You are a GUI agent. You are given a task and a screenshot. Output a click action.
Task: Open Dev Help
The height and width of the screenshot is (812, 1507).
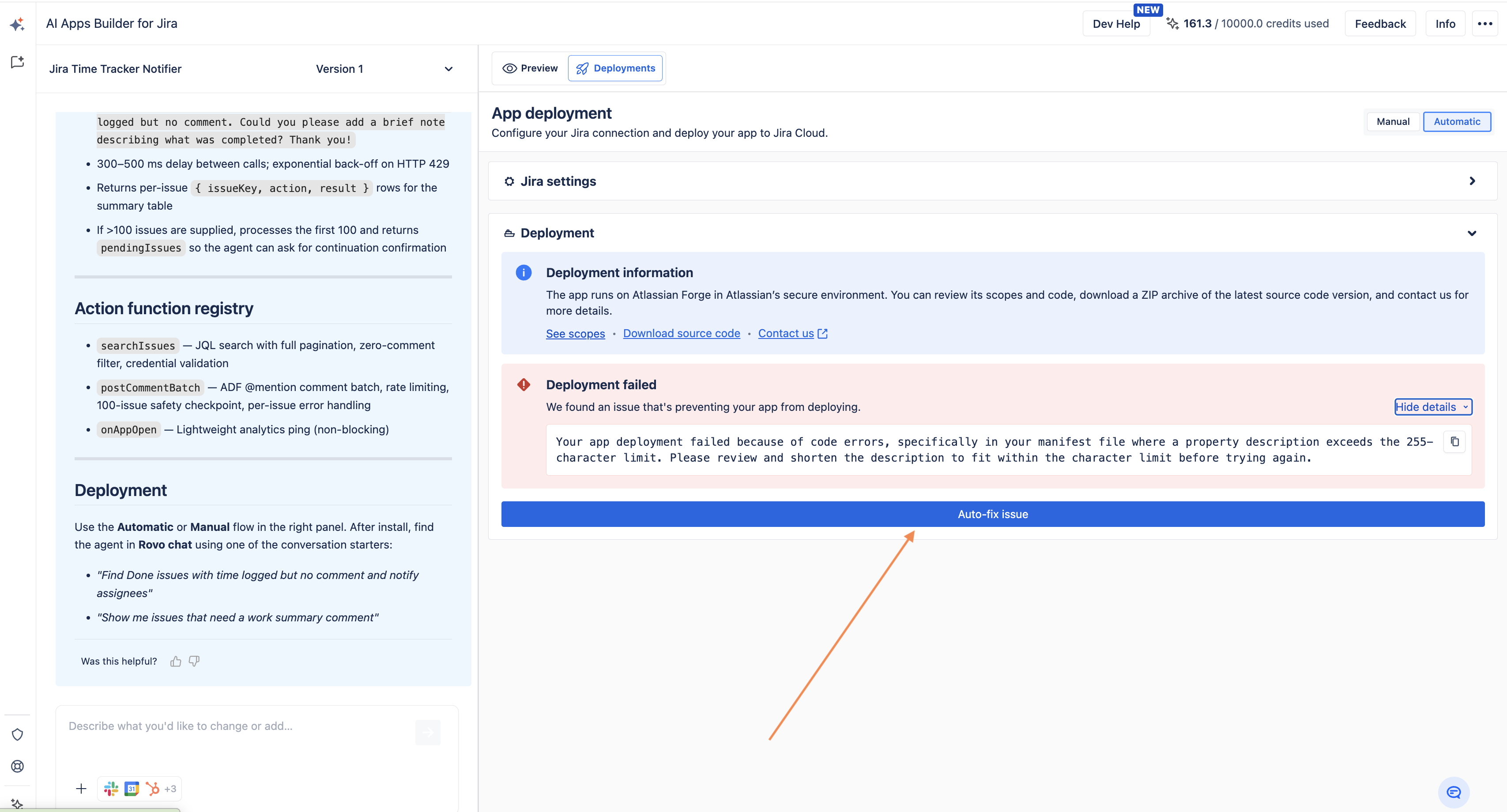[x=1116, y=24]
